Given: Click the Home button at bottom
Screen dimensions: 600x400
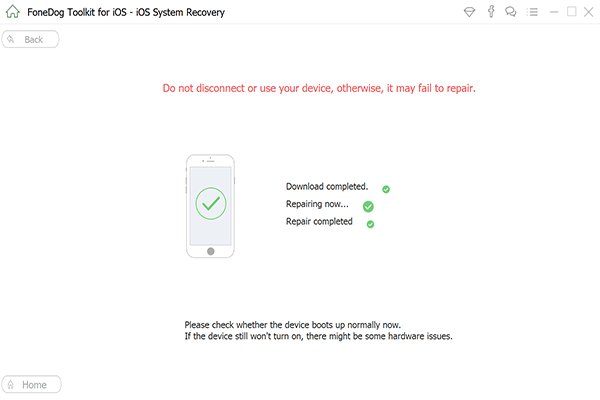Looking at the screenshot, I should tap(32, 384).
